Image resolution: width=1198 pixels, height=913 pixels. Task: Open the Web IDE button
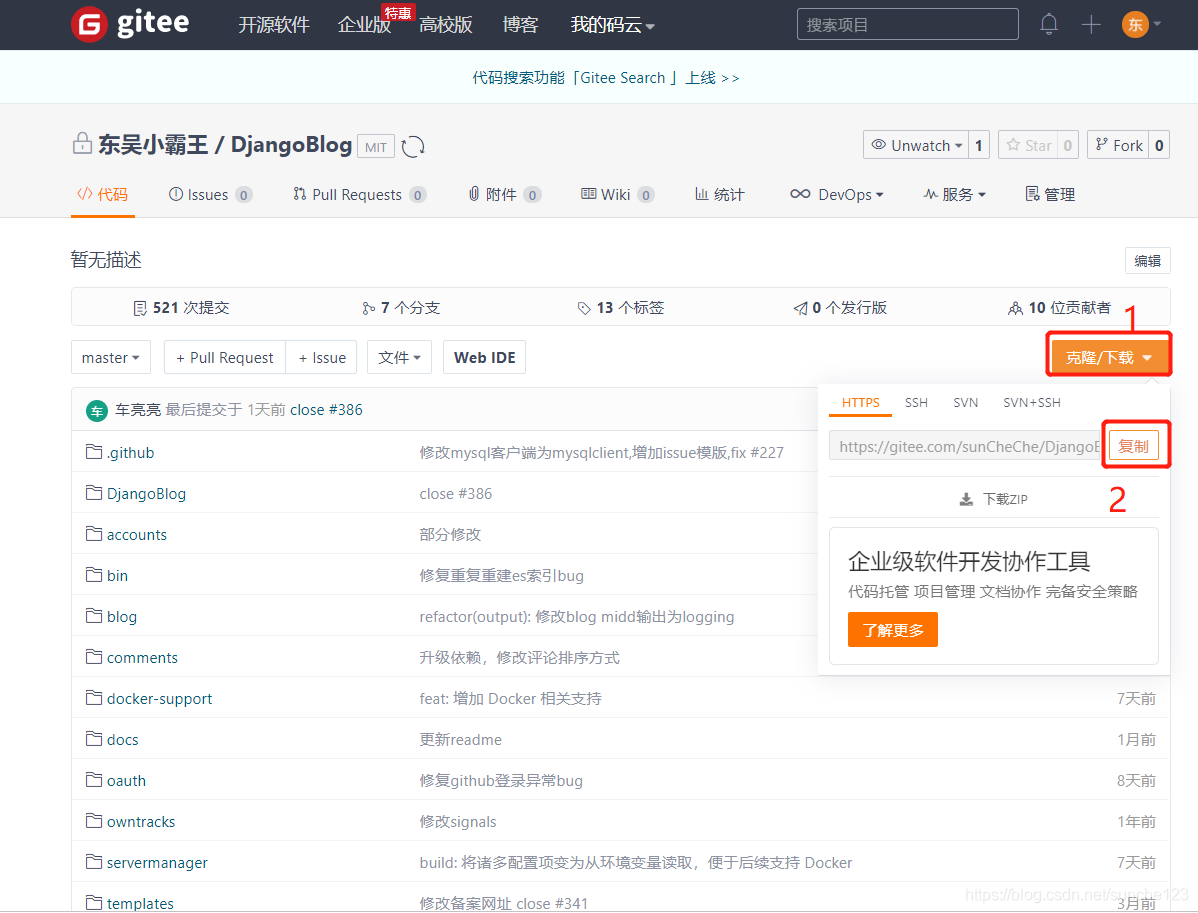484,358
